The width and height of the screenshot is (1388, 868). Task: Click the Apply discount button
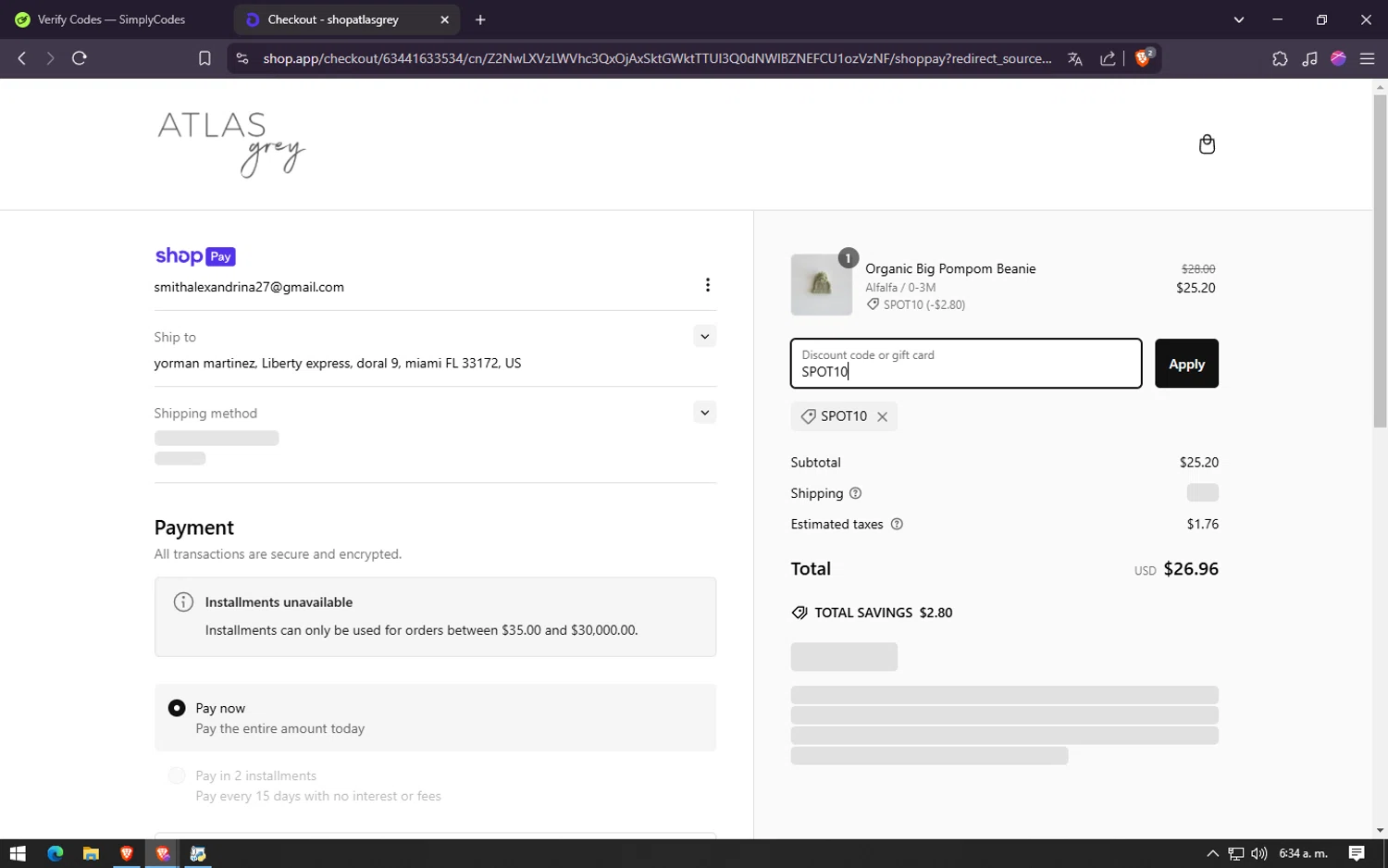coord(1186,364)
